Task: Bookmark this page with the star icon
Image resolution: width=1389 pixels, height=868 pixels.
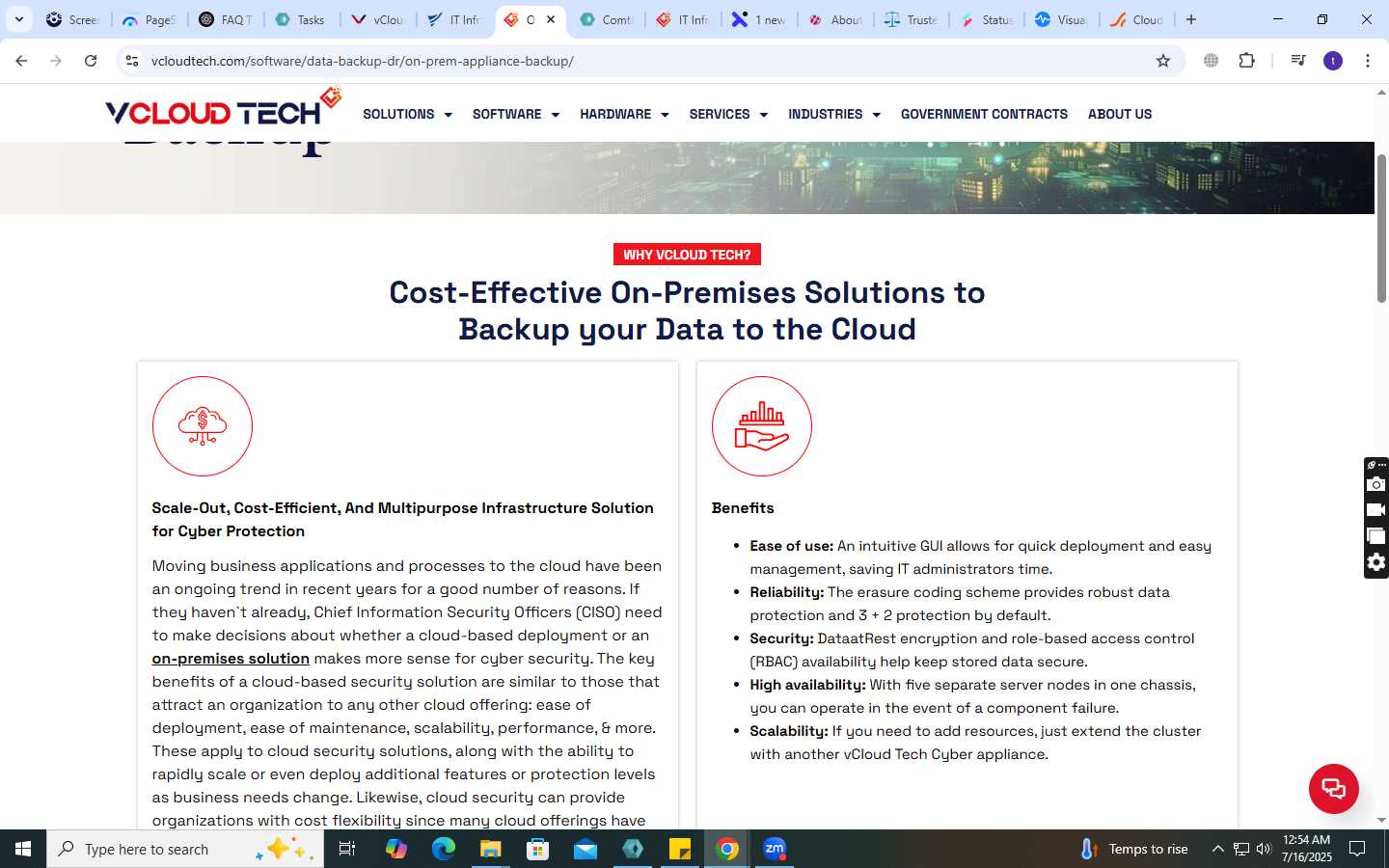Action: click(1163, 61)
